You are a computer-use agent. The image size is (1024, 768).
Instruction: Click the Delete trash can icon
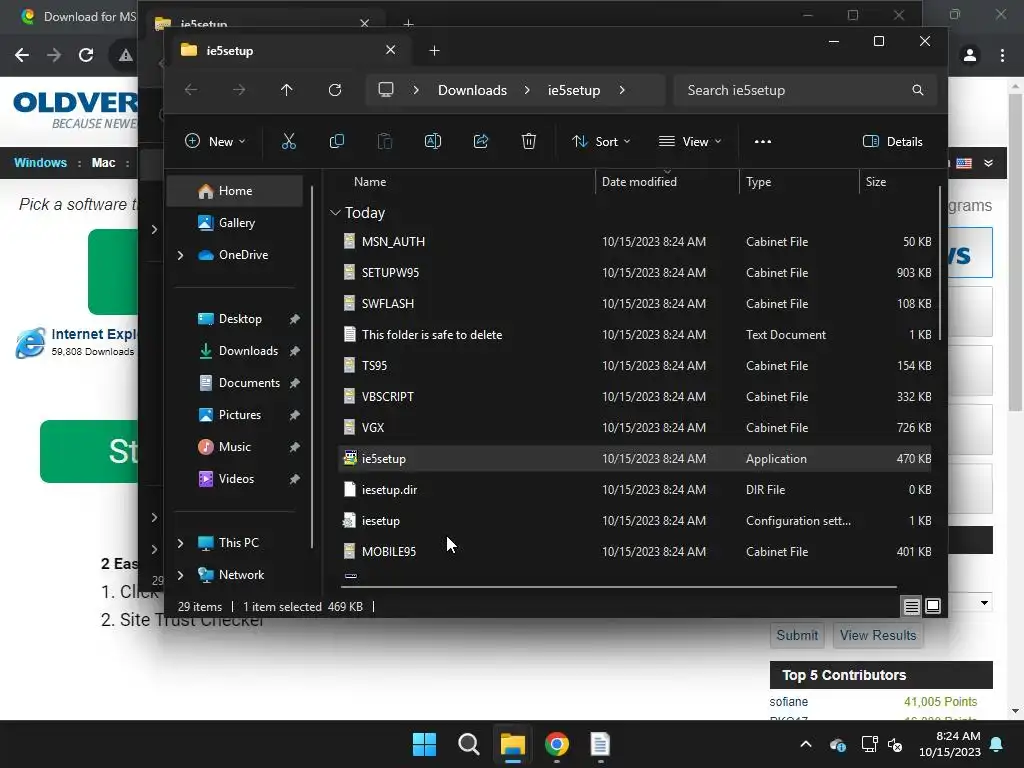coord(529,141)
